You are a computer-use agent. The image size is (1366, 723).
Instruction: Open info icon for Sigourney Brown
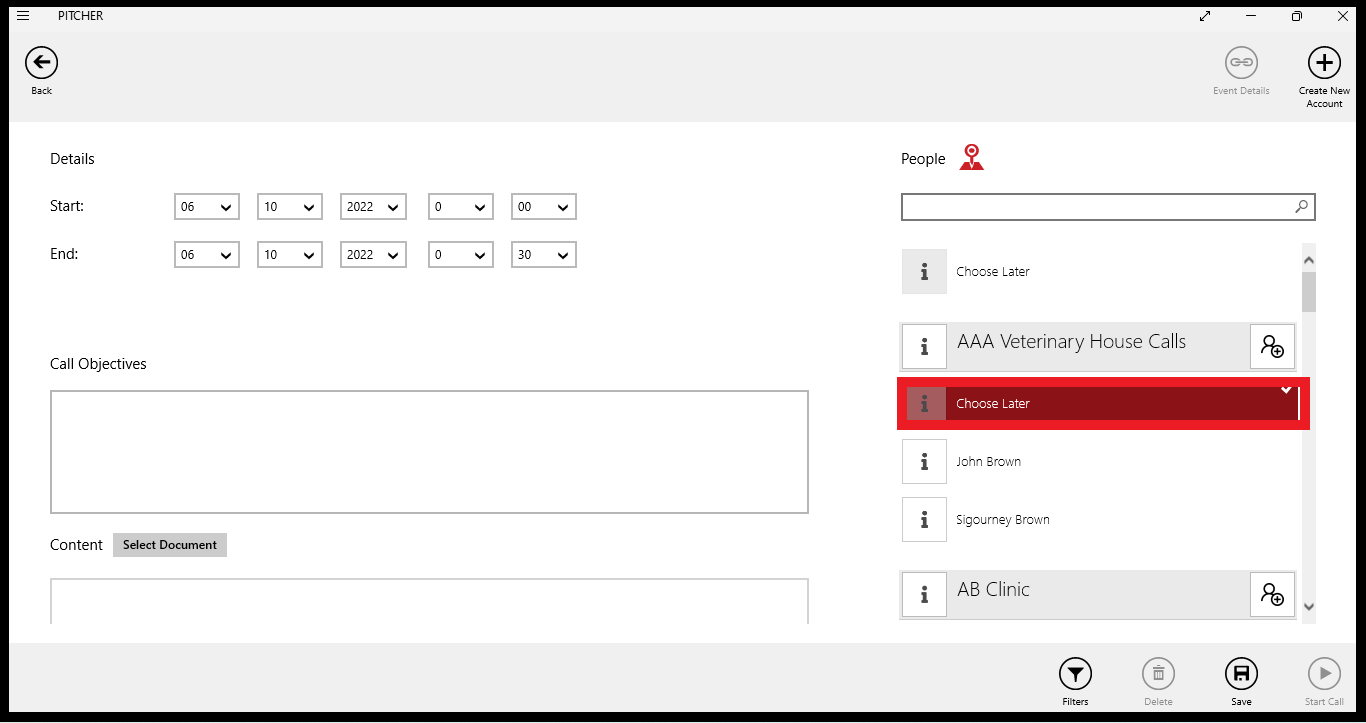pos(924,520)
